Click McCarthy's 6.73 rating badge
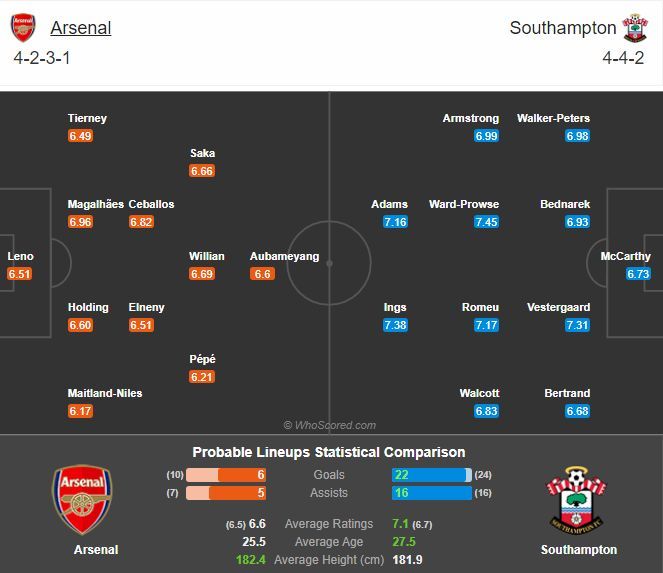 click(x=638, y=274)
